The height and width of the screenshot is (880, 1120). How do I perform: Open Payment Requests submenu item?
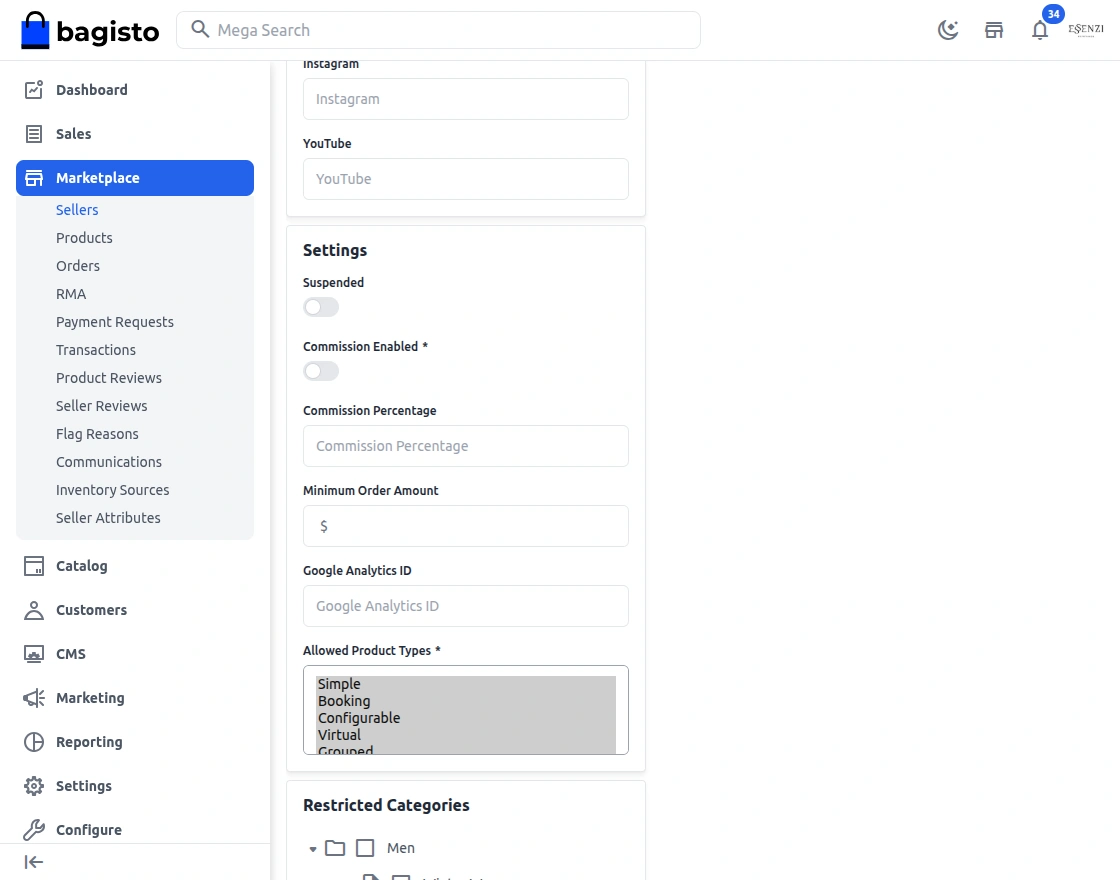pyautogui.click(x=115, y=322)
